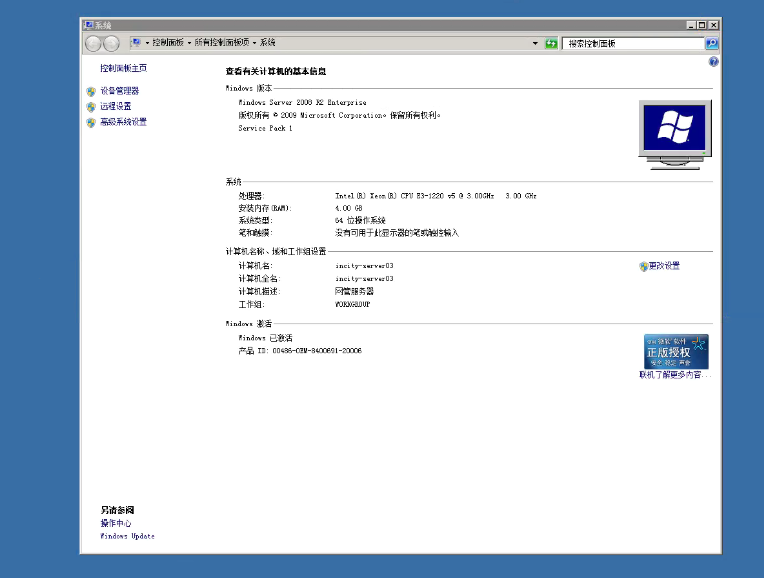Viewport: 764px width, 578px height.
Task: Click the Service Pack 1 text
Action: (x=265, y=128)
